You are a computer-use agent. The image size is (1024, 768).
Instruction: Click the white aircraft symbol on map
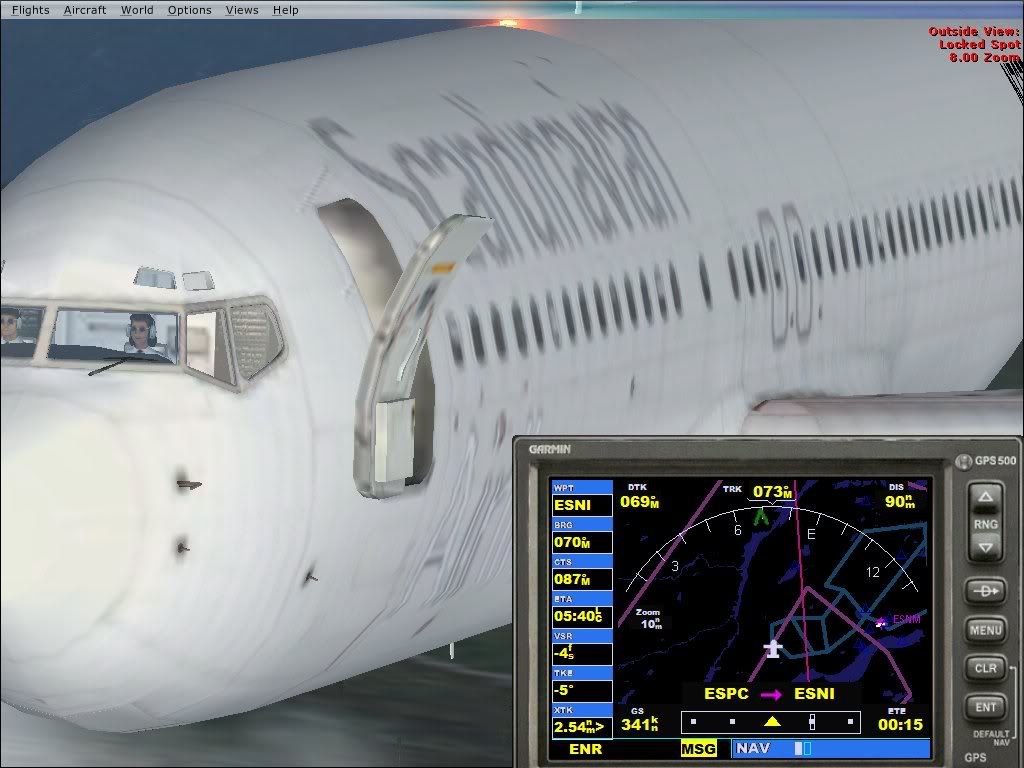coord(773,649)
